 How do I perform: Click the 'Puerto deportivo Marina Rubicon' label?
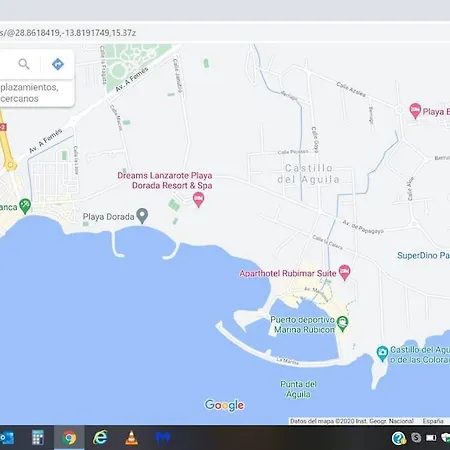click(303, 325)
